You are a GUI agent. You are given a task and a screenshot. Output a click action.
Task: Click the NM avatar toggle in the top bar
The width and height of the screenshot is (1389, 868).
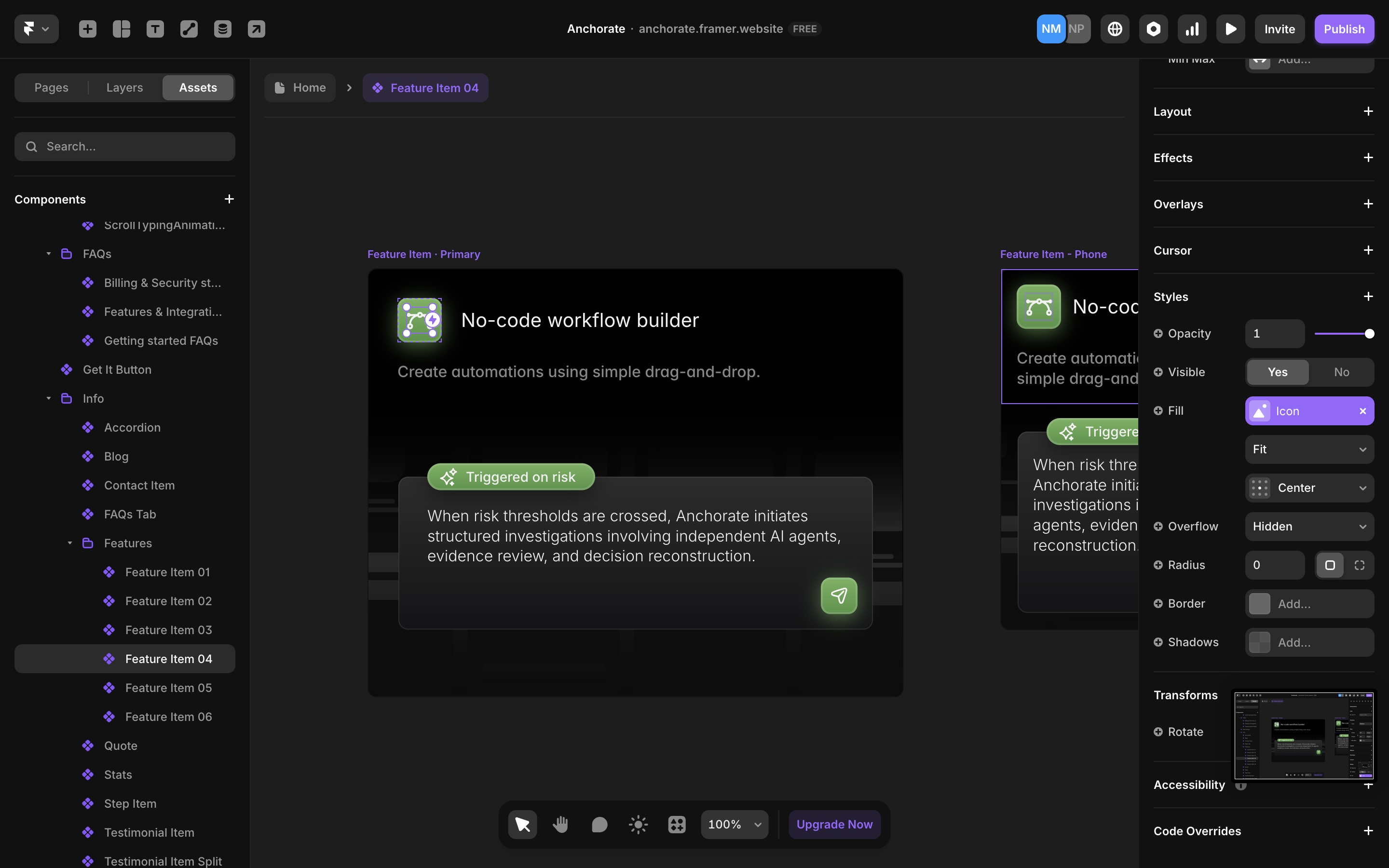tap(1050, 29)
